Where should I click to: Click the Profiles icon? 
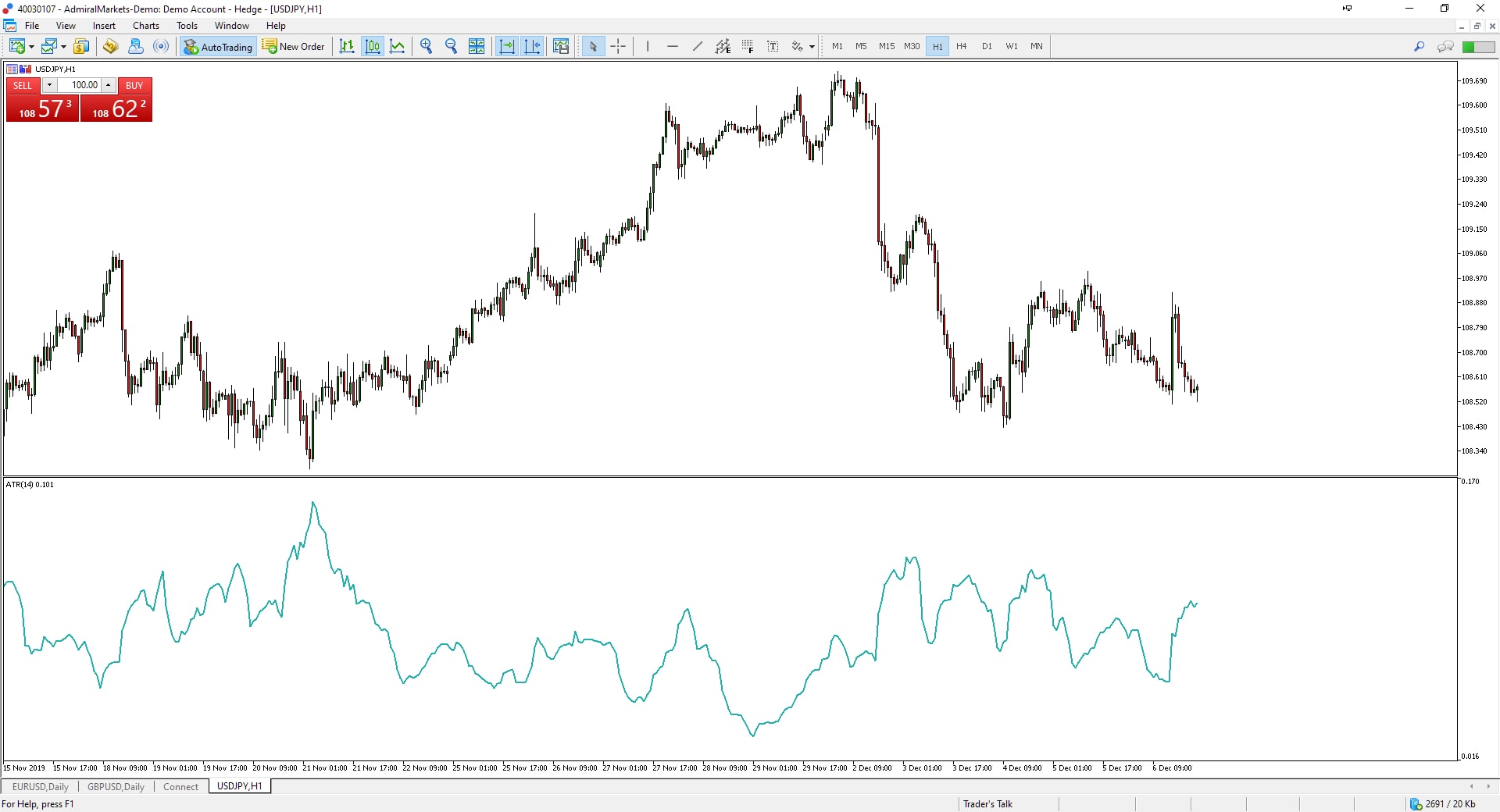49,47
